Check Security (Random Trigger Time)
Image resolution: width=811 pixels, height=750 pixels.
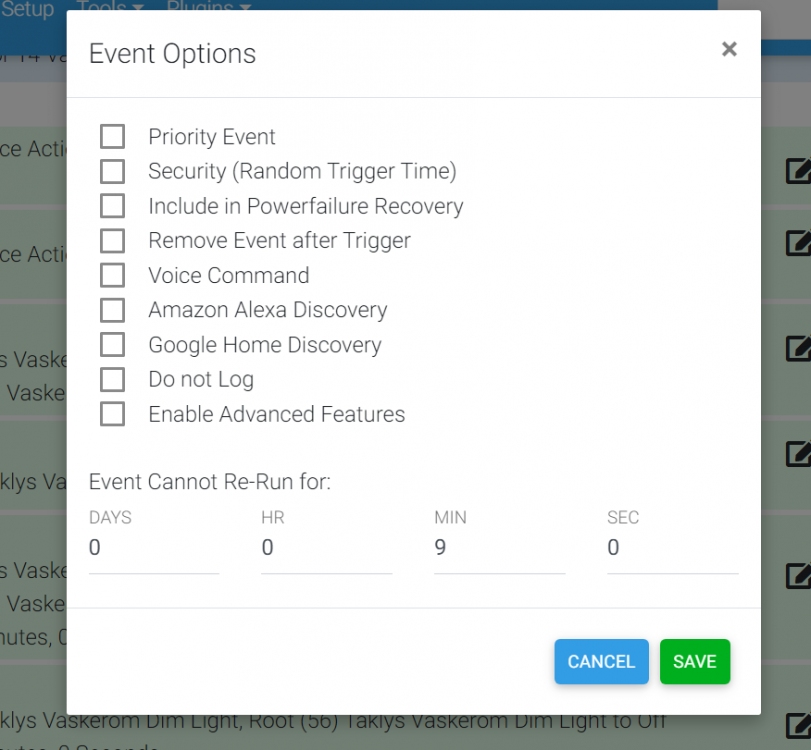[x=112, y=171]
